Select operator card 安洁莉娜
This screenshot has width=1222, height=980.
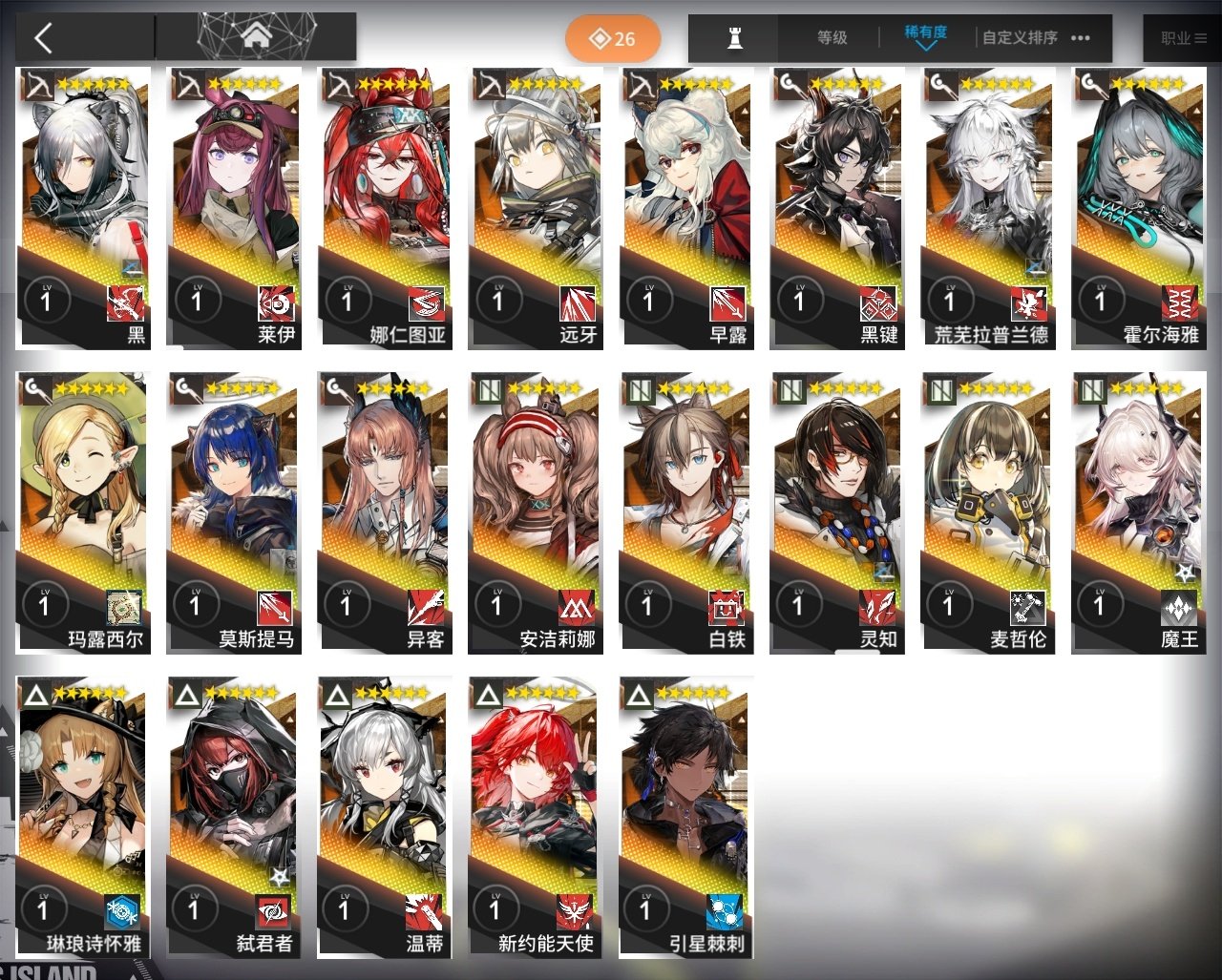click(535, 512)
